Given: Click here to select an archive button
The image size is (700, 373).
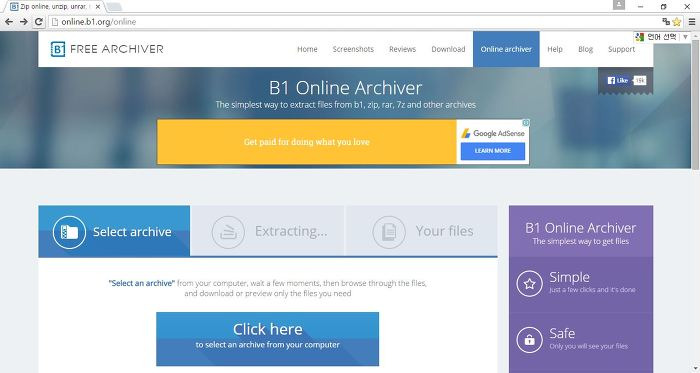Looking at the screenshot, I should click(267, 339).
